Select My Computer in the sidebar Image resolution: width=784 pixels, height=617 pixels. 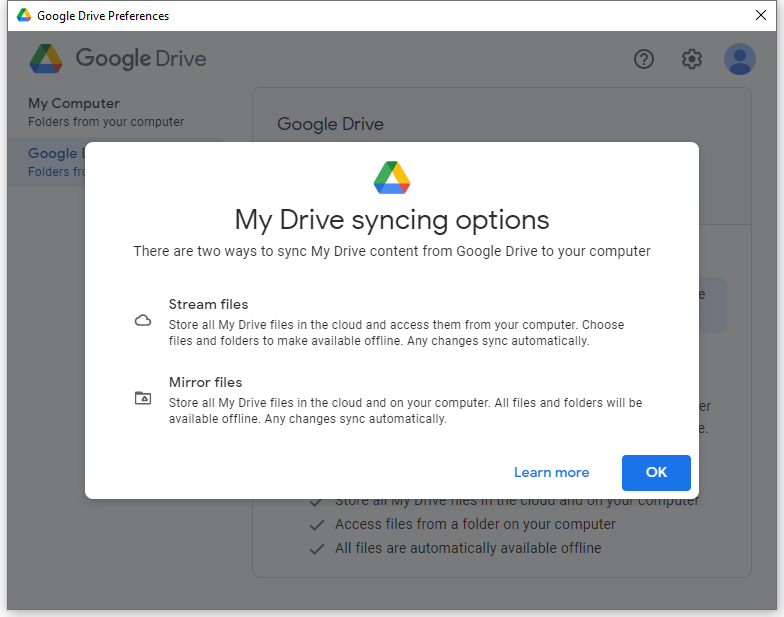click(74, 103)
